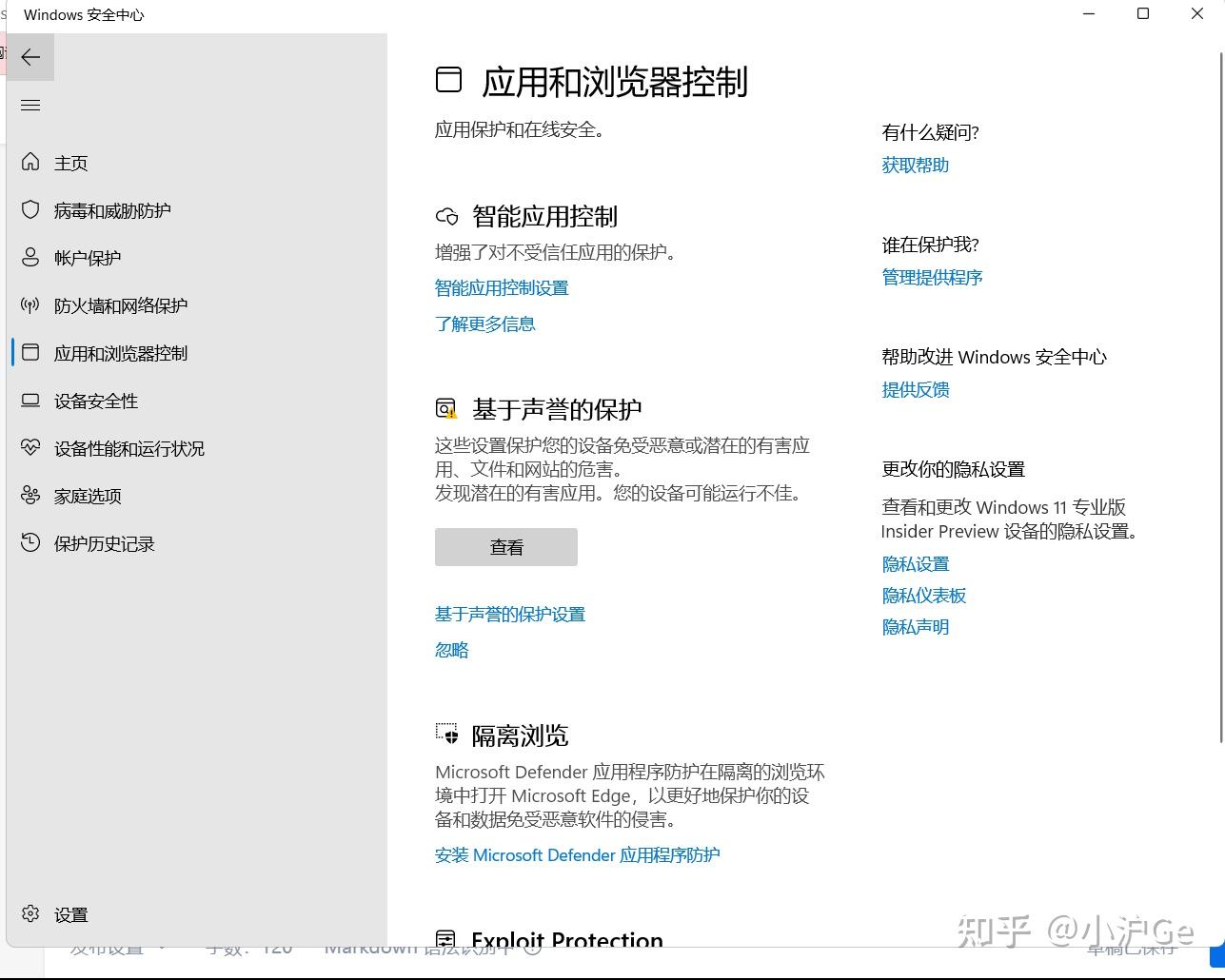Open 设置 at sidebar bottom

click(71, 914)
